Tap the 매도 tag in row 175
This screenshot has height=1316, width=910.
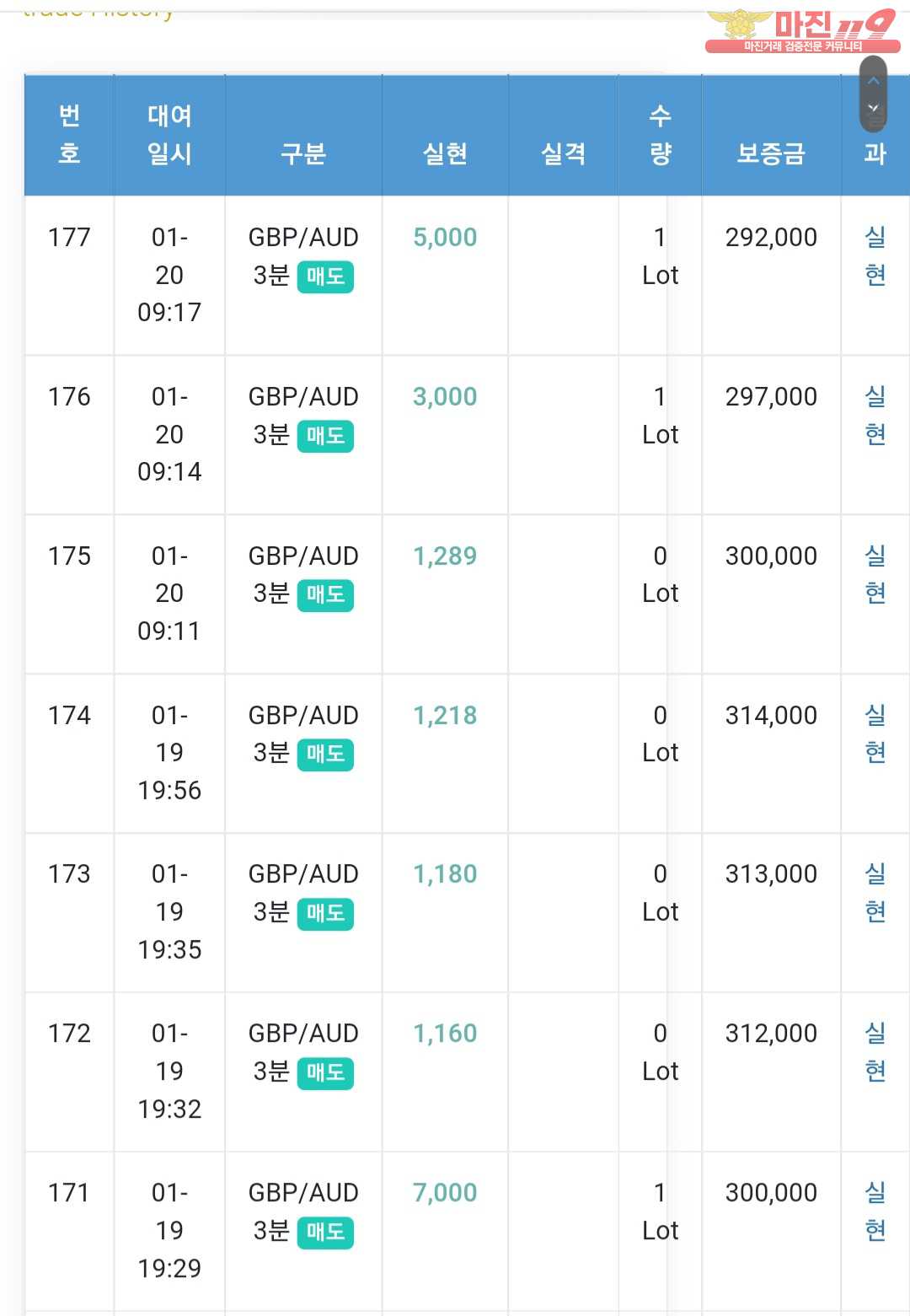tap(325, 595)
